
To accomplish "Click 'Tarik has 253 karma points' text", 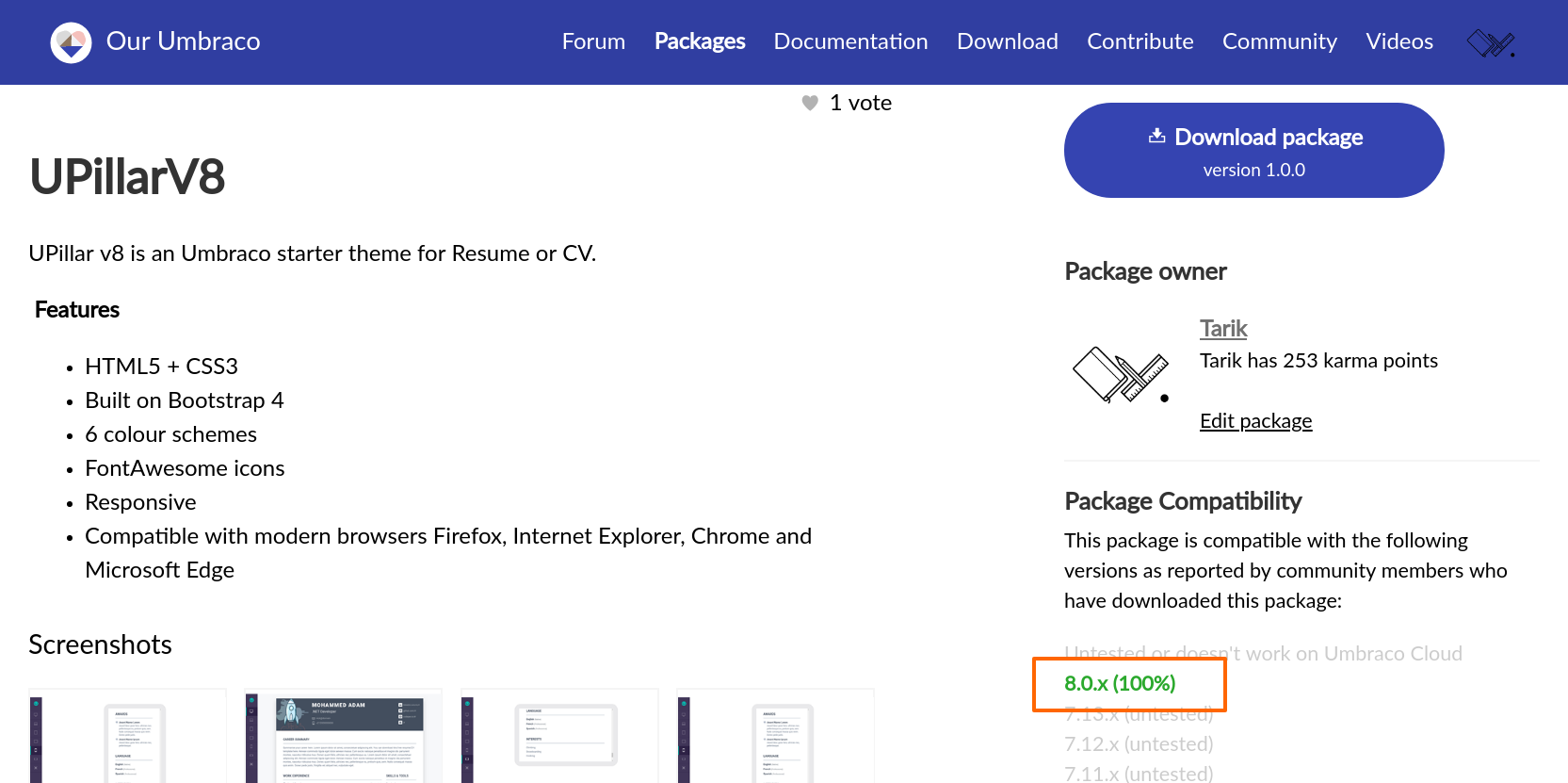I will pyautogui.click(x=1318, y=361).
